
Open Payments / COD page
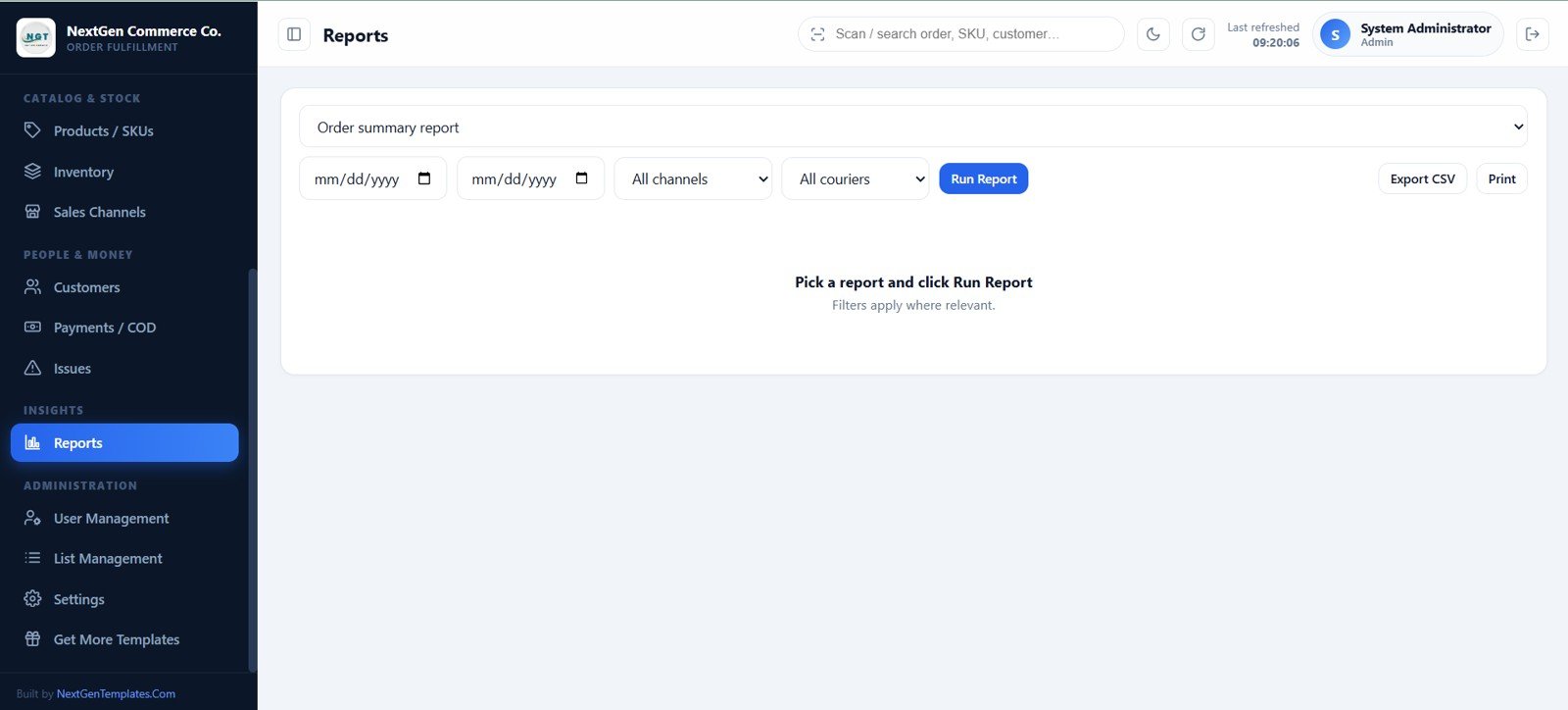[x=124, y=328]
